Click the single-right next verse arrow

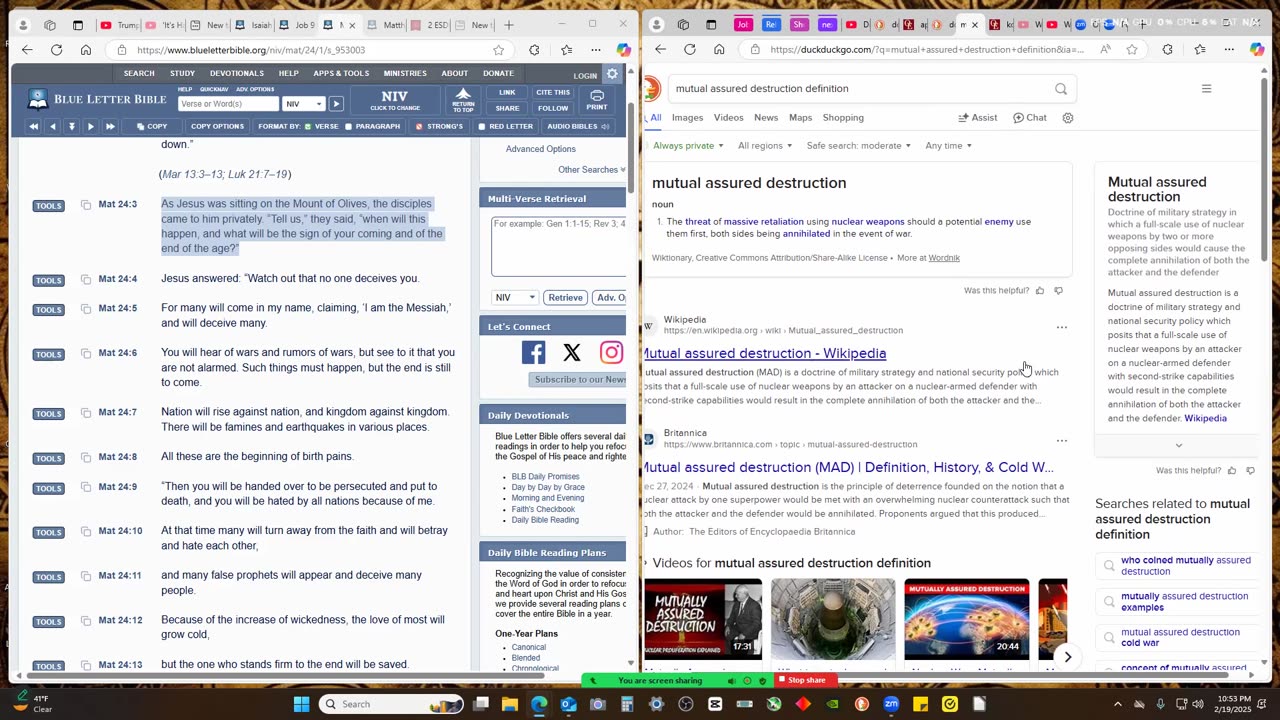90,126
